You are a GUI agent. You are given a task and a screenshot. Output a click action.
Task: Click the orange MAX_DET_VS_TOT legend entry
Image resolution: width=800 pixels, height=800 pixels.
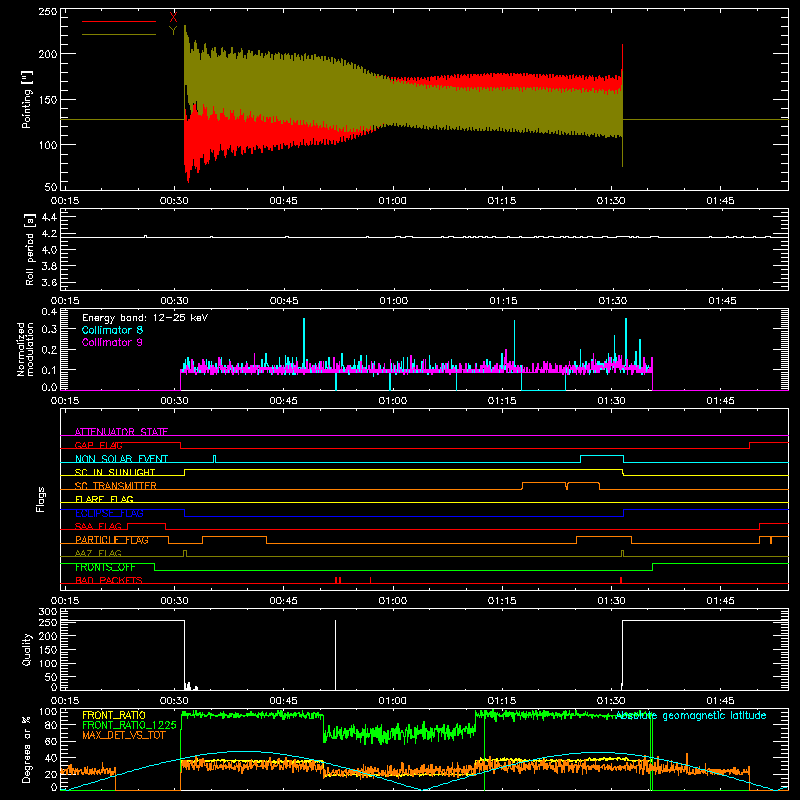pyautogui.click(x=124, y=735)
